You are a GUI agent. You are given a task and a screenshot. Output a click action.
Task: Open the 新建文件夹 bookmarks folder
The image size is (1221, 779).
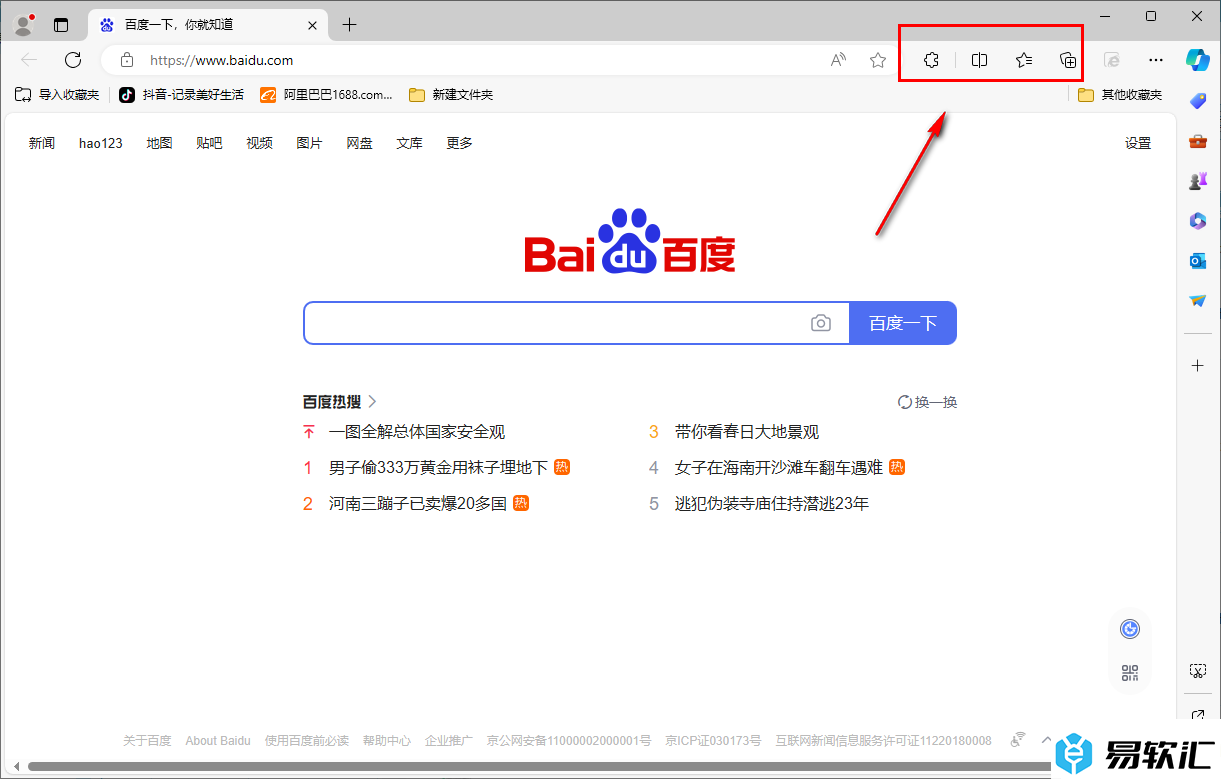[451, 95]
